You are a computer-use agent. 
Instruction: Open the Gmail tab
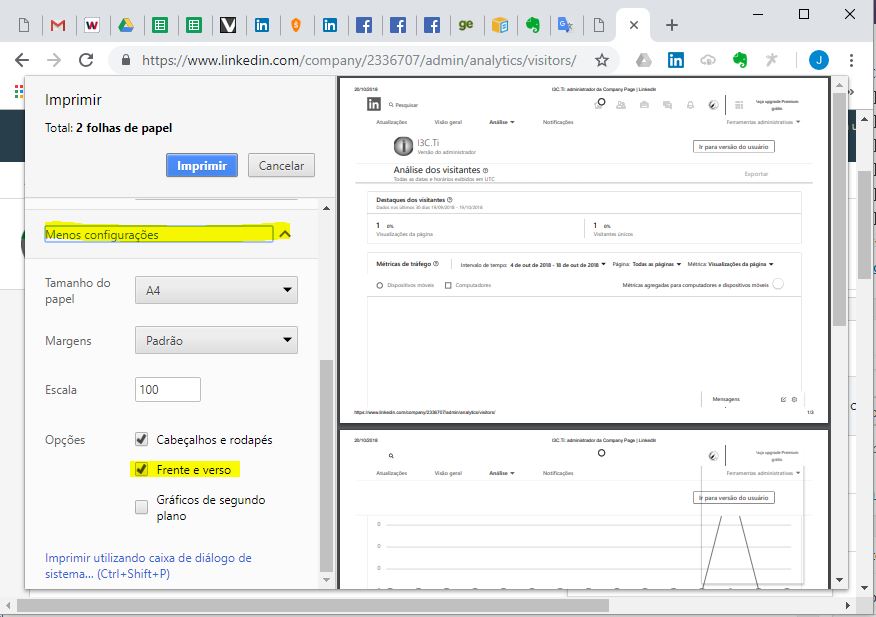pyautogui.click(x=58, y=25)
